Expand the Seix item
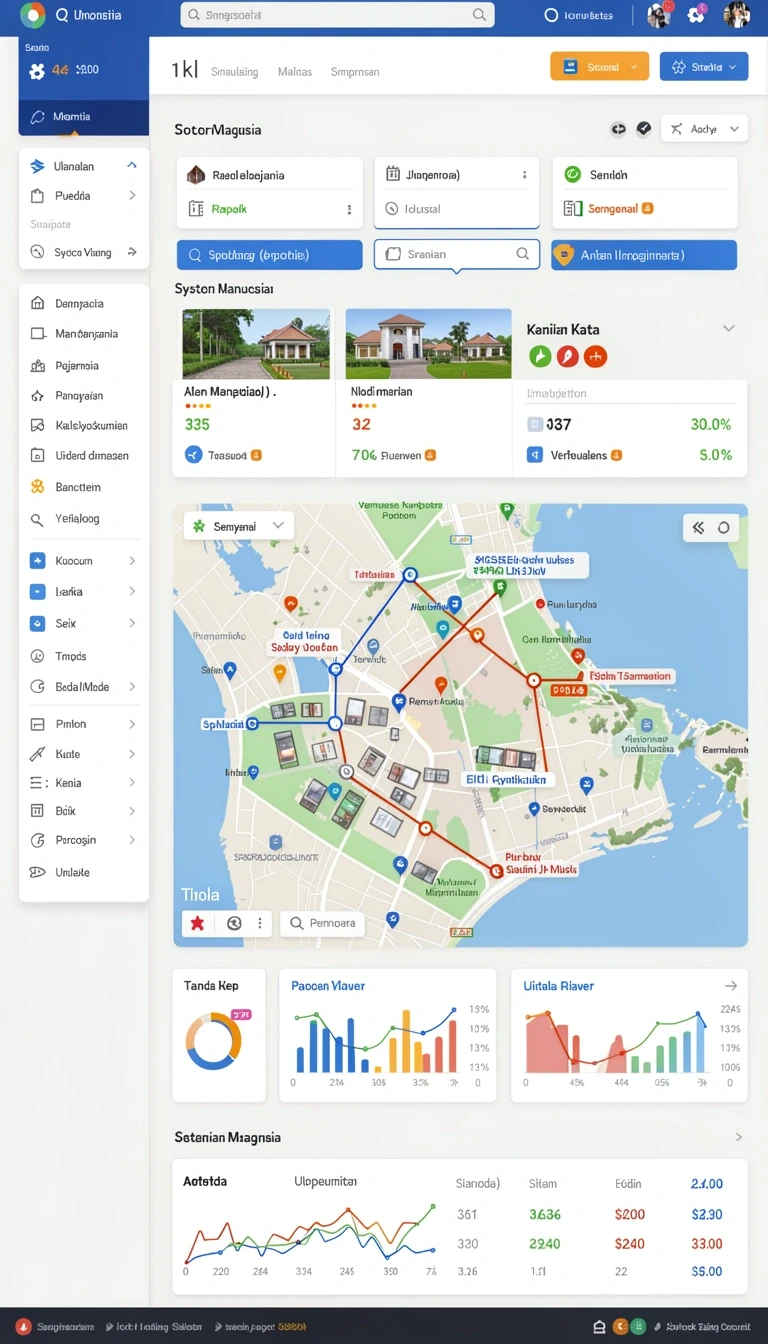Screen dimensions: 768x1344 pyautogui.click(x=132, y=623)
